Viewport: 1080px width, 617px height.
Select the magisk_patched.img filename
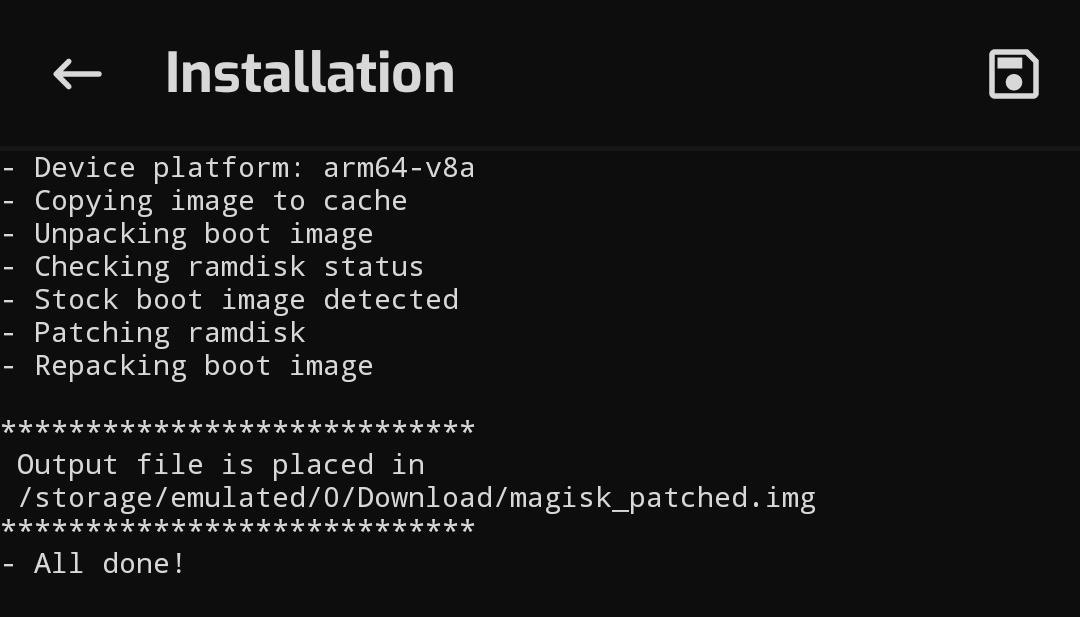[x=663, y=499]
